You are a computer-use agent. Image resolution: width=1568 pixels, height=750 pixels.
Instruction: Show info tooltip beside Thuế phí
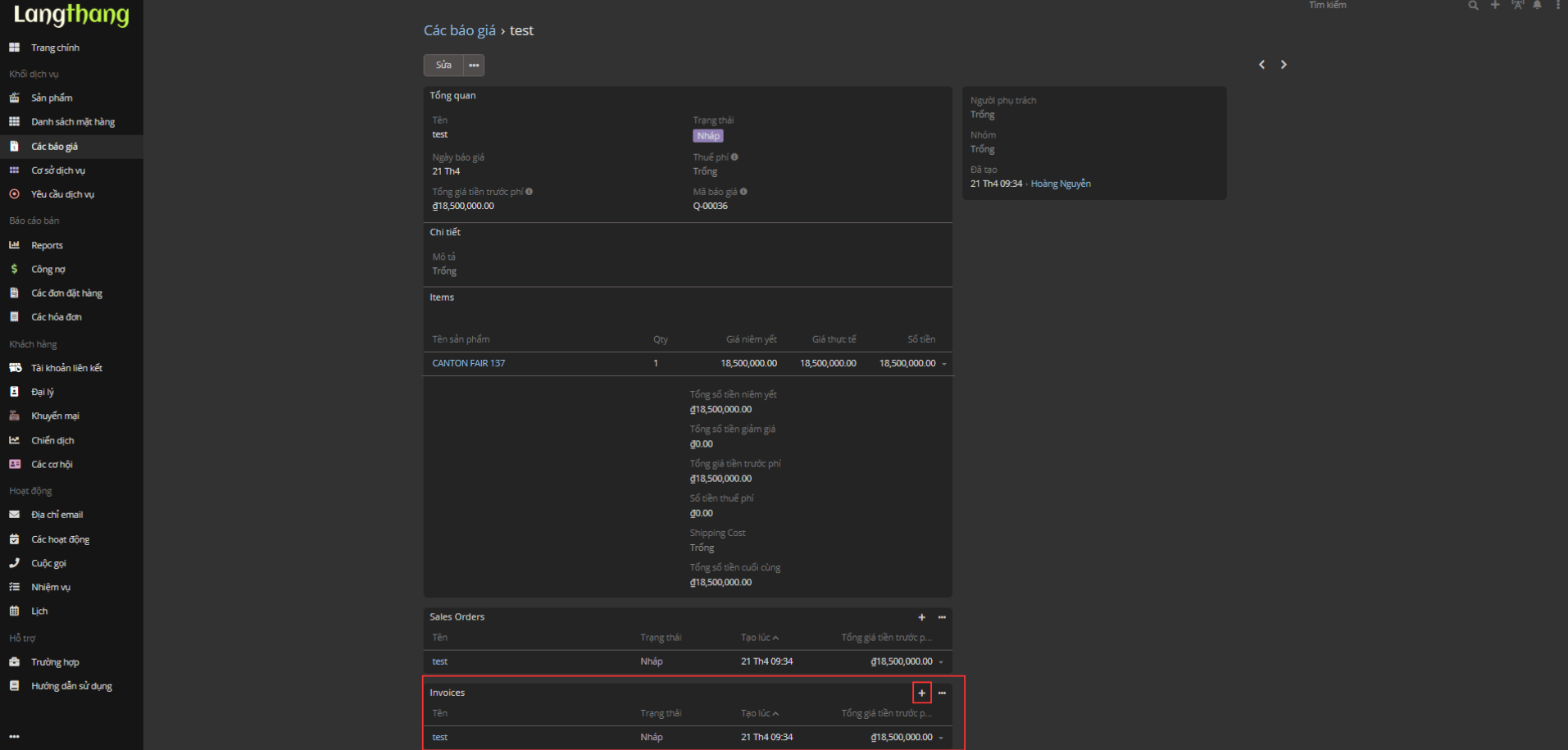pos(734,157)
